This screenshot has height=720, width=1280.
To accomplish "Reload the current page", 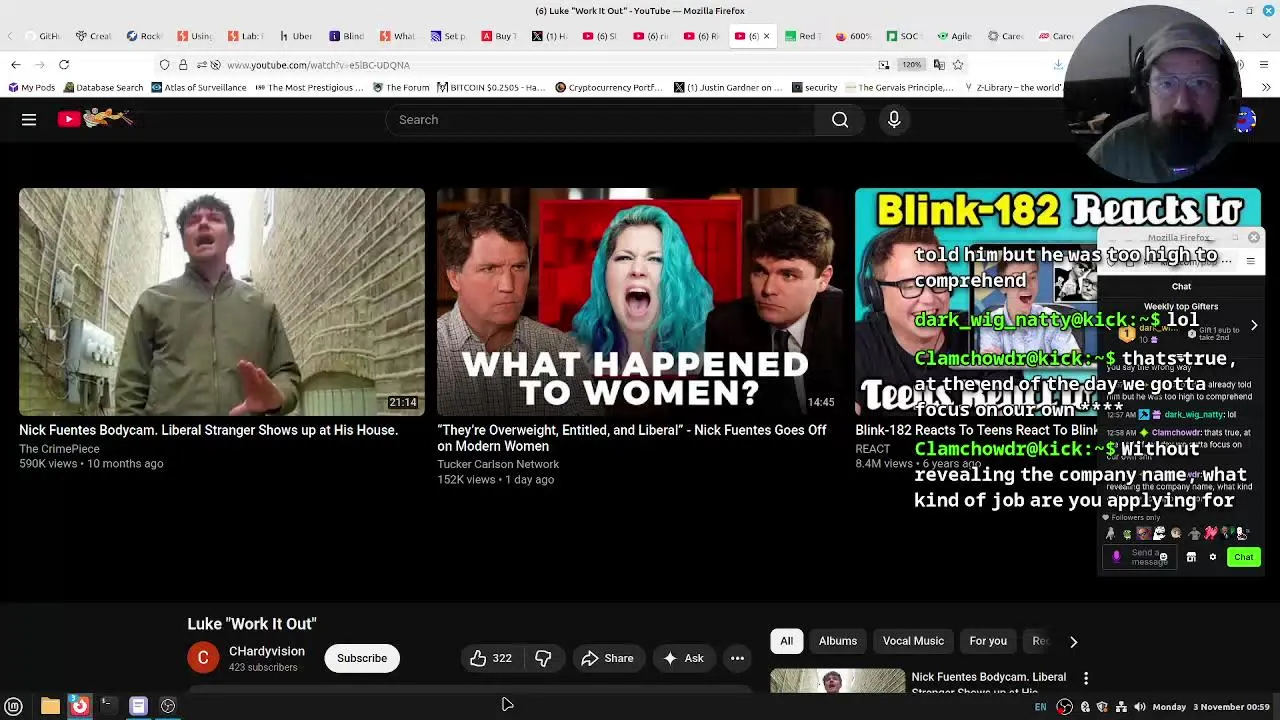I will tap(64, 65).
